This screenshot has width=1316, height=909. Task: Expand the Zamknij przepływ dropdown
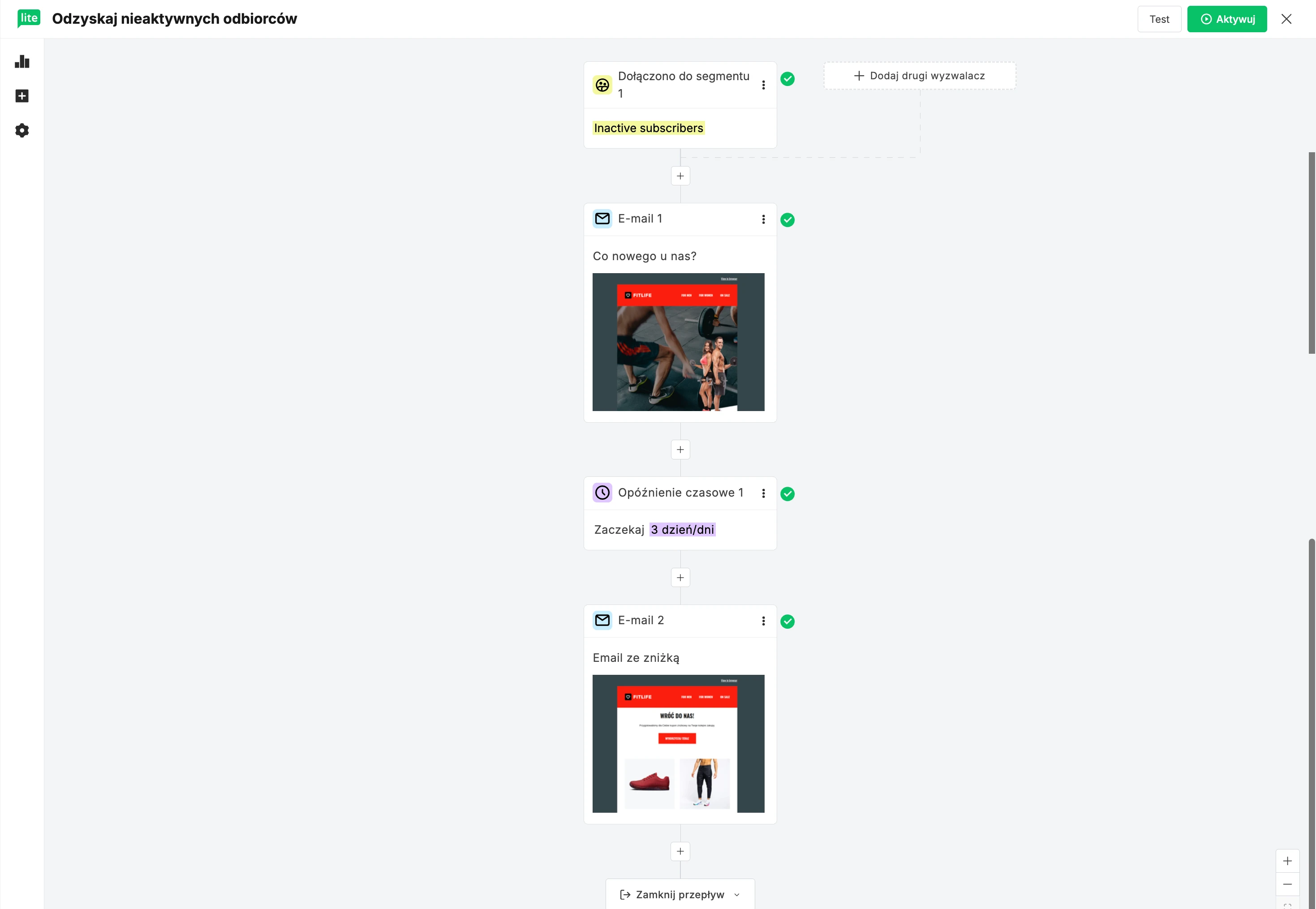(x=680, y=894)
